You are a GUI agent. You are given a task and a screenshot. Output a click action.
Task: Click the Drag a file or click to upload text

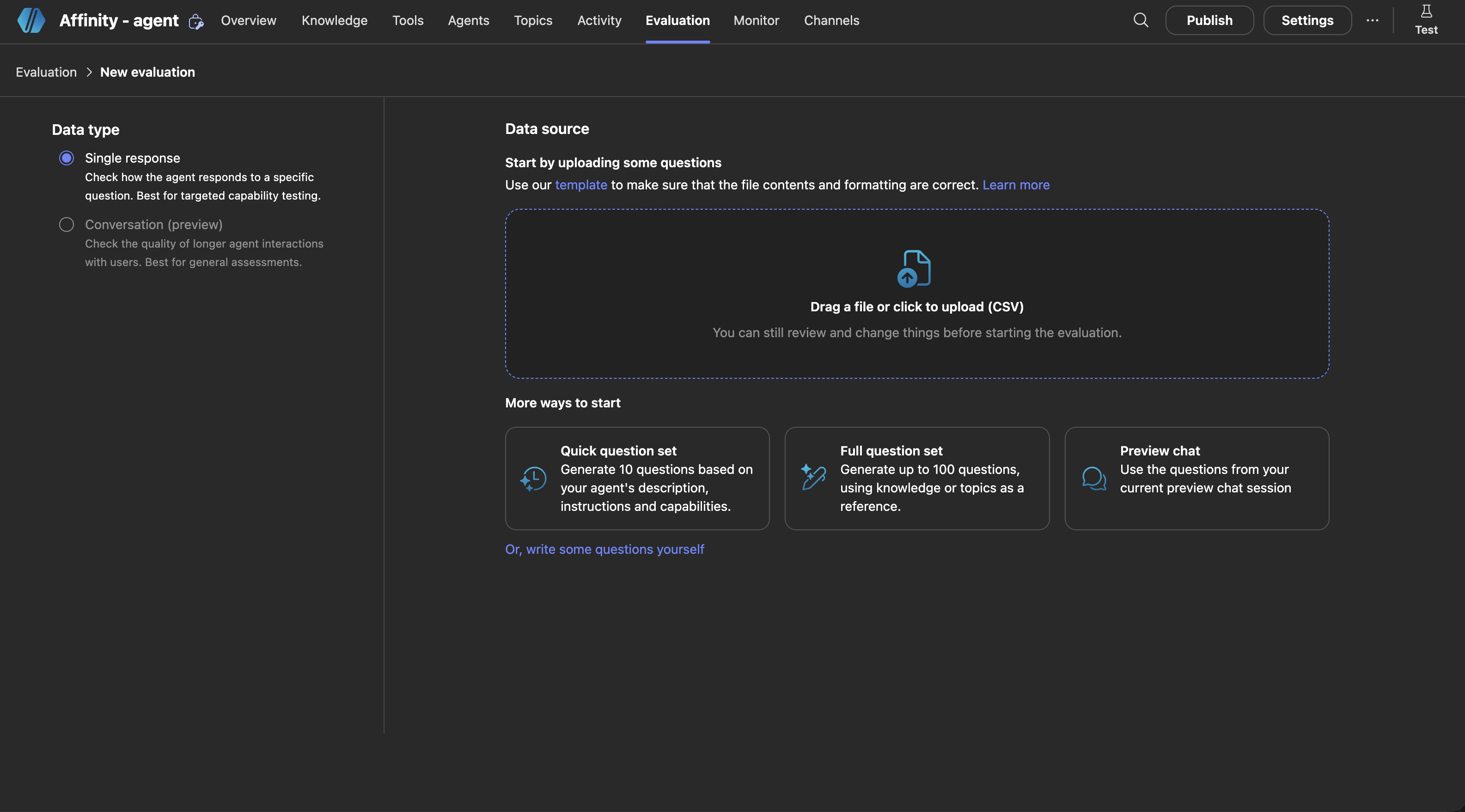[917, 307]
